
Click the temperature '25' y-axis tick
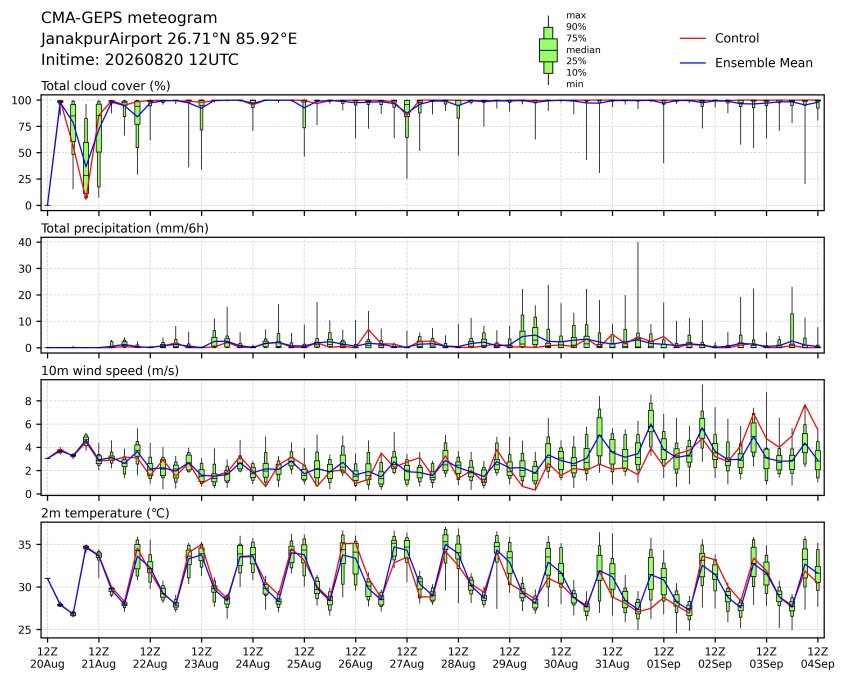[x=25, y=630]
